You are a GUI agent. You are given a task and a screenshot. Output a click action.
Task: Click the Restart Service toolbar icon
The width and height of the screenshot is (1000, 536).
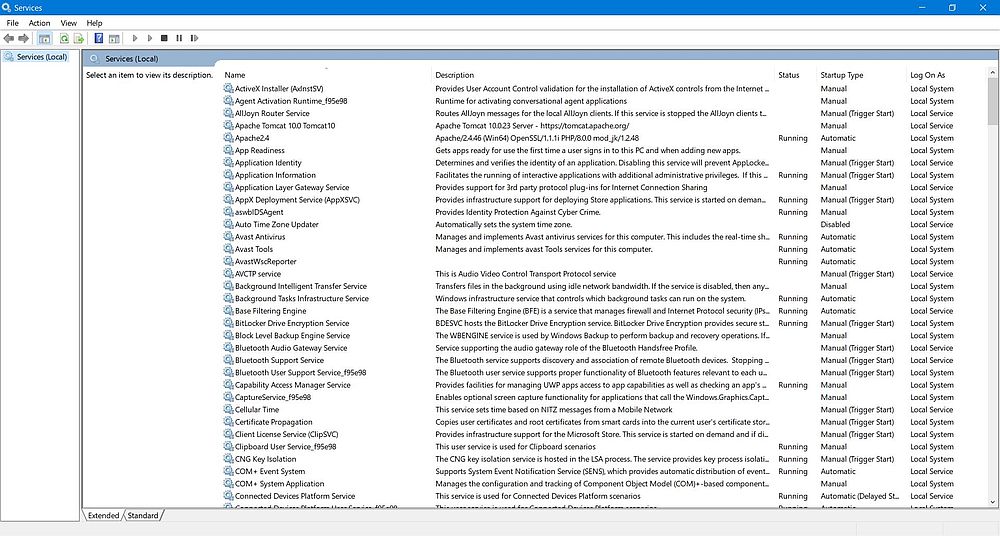[194, 38]
